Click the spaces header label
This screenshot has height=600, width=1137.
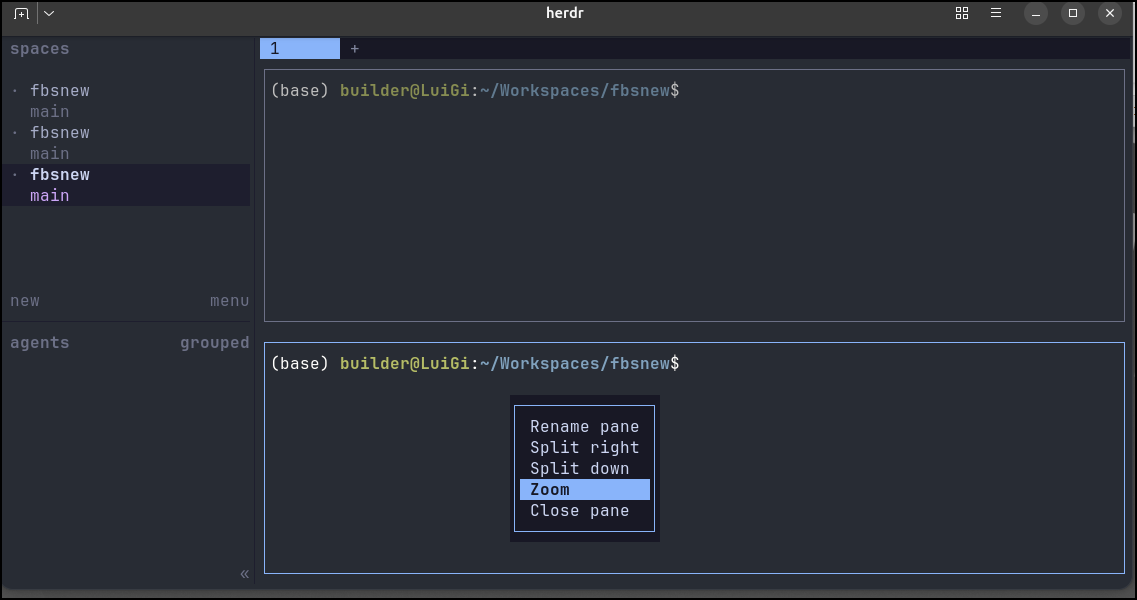coord(40,49)
